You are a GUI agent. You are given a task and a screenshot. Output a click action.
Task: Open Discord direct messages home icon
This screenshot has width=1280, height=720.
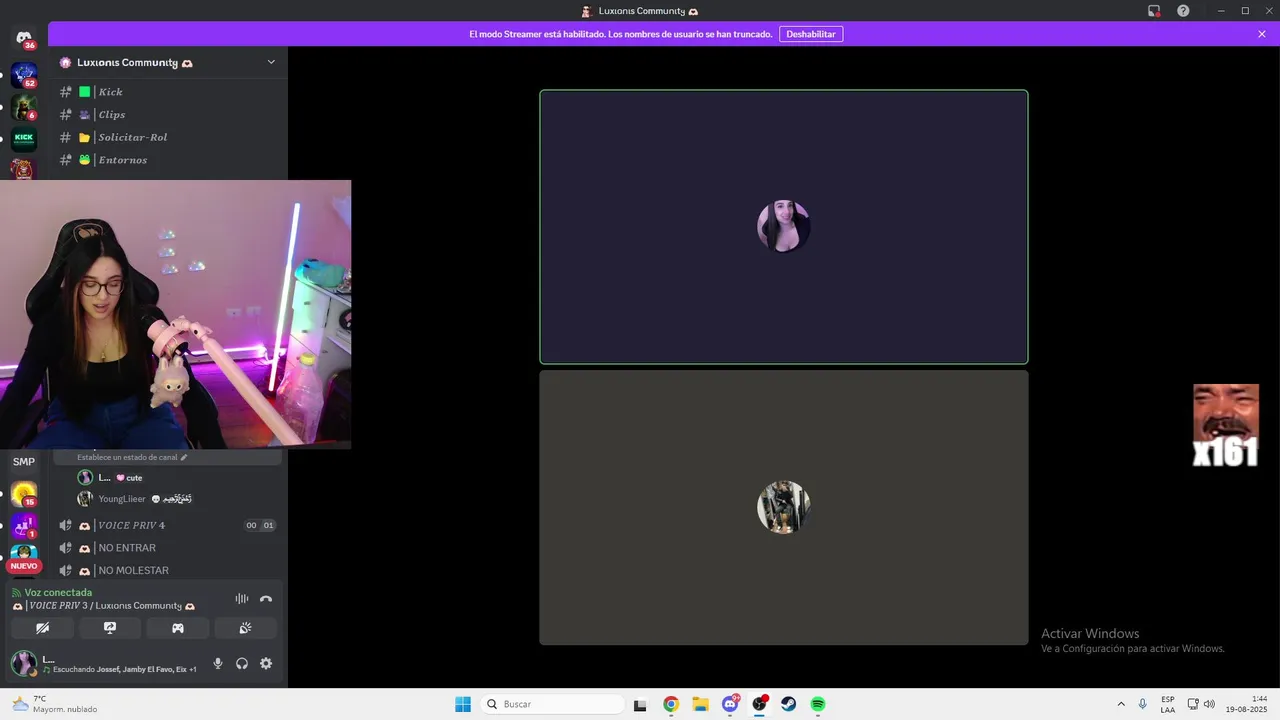click(x=24, y=39)
